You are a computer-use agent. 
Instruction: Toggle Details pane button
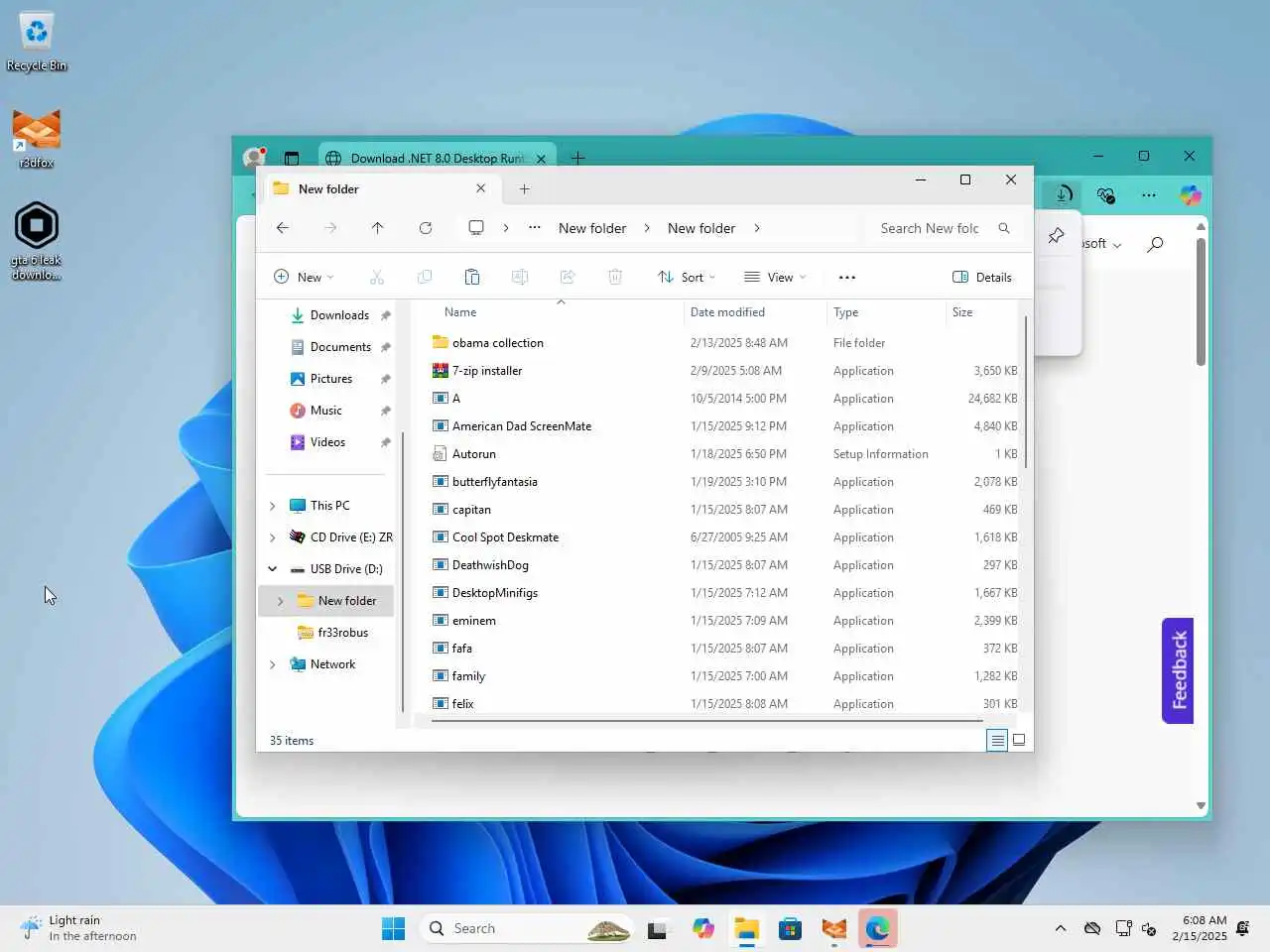click(x=982, y=278)
